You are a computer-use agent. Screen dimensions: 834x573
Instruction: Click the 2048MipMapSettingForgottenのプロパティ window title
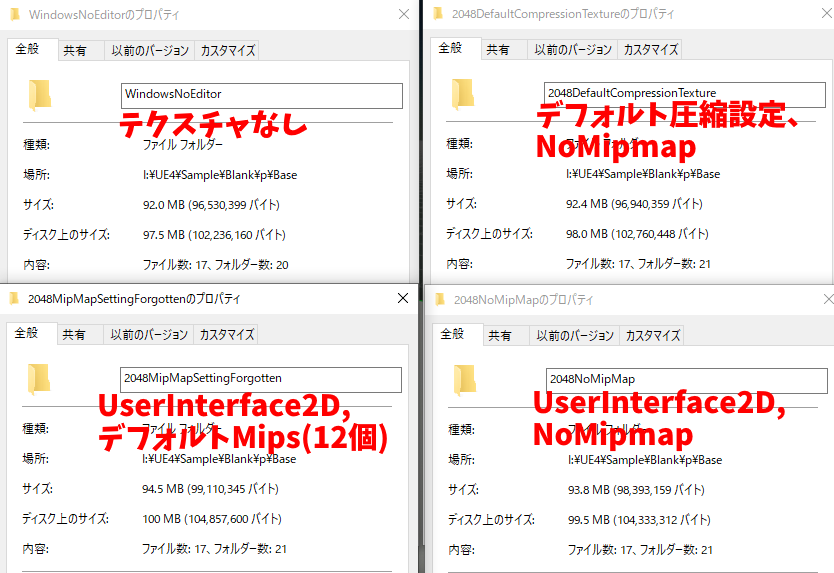click(134, 298)
